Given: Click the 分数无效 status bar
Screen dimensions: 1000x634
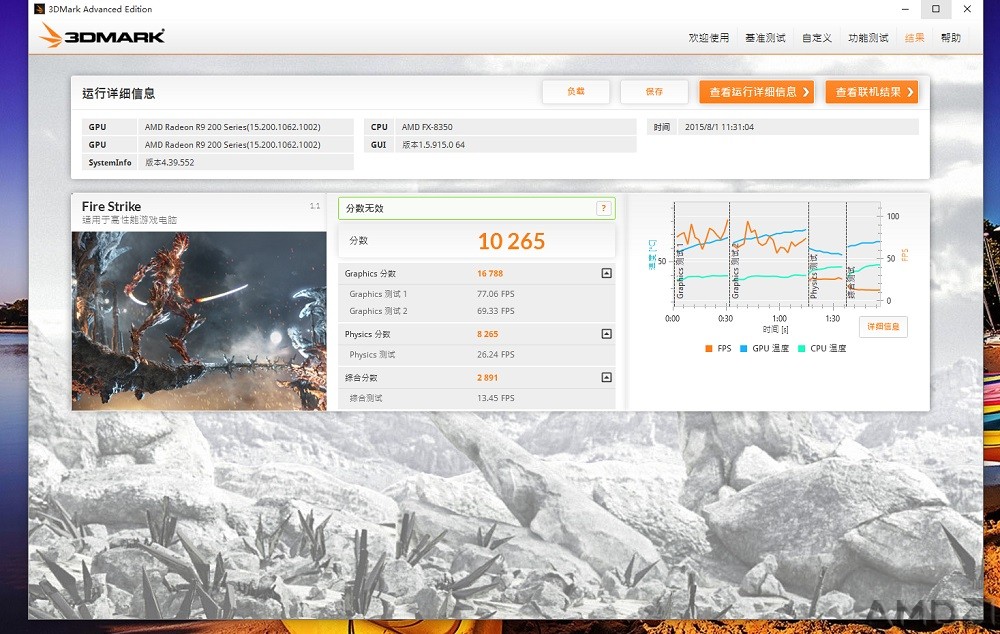Looking at the screenshot, I should coord(476,209).
